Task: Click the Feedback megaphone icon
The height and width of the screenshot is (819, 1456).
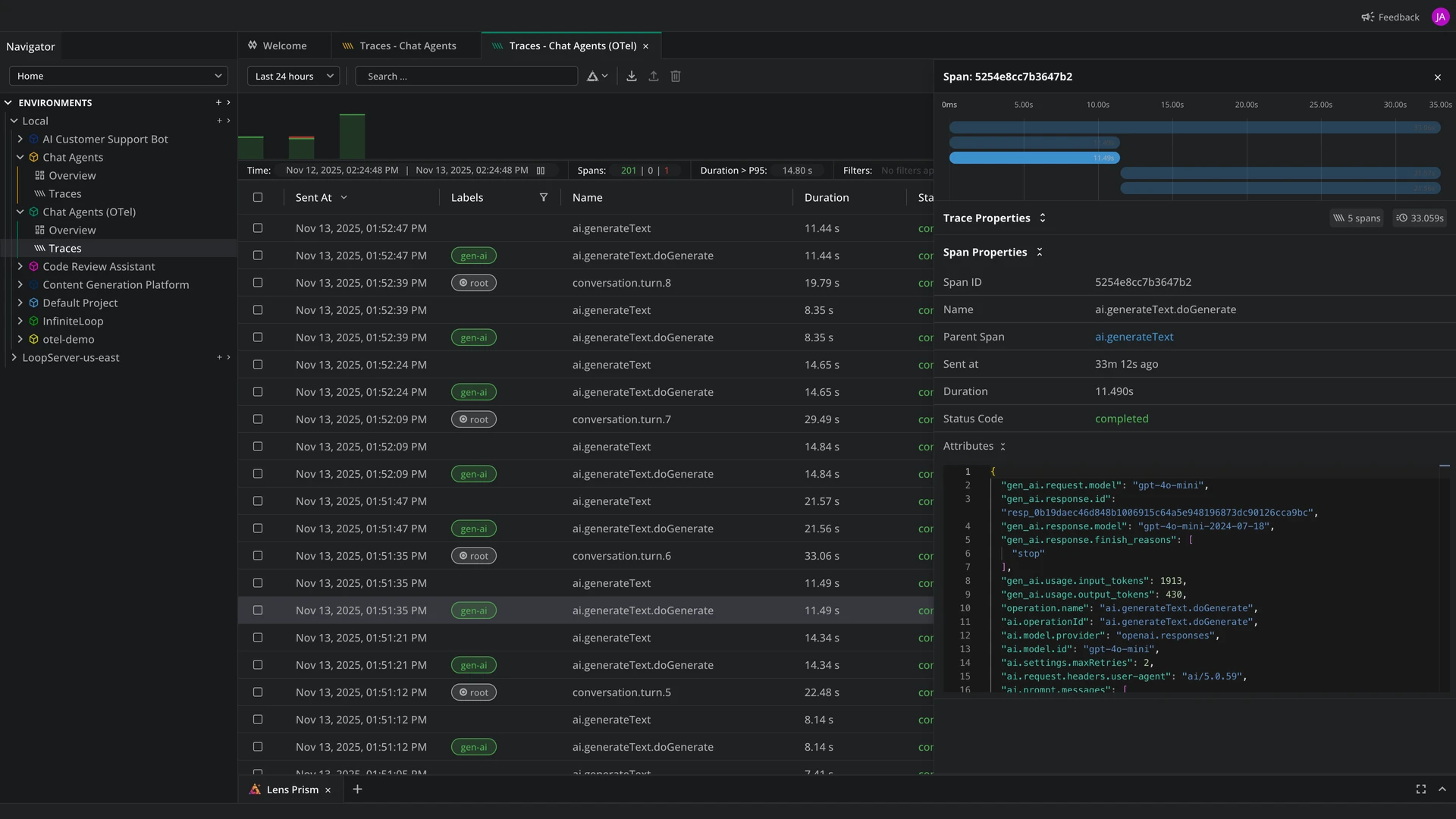Action: pyautogui.click(x=1368, y=17)
